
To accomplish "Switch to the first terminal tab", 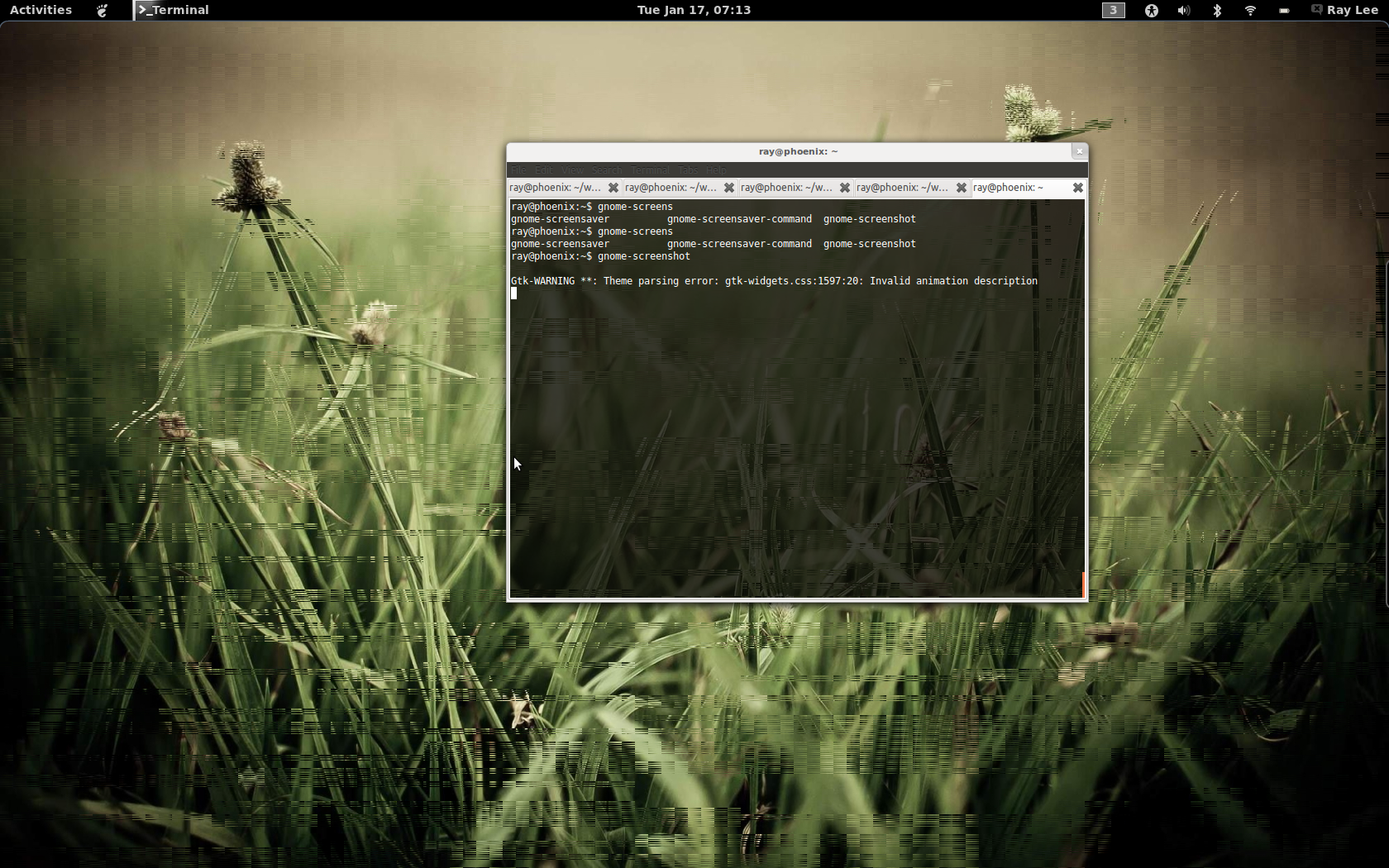I will (555, 188).
